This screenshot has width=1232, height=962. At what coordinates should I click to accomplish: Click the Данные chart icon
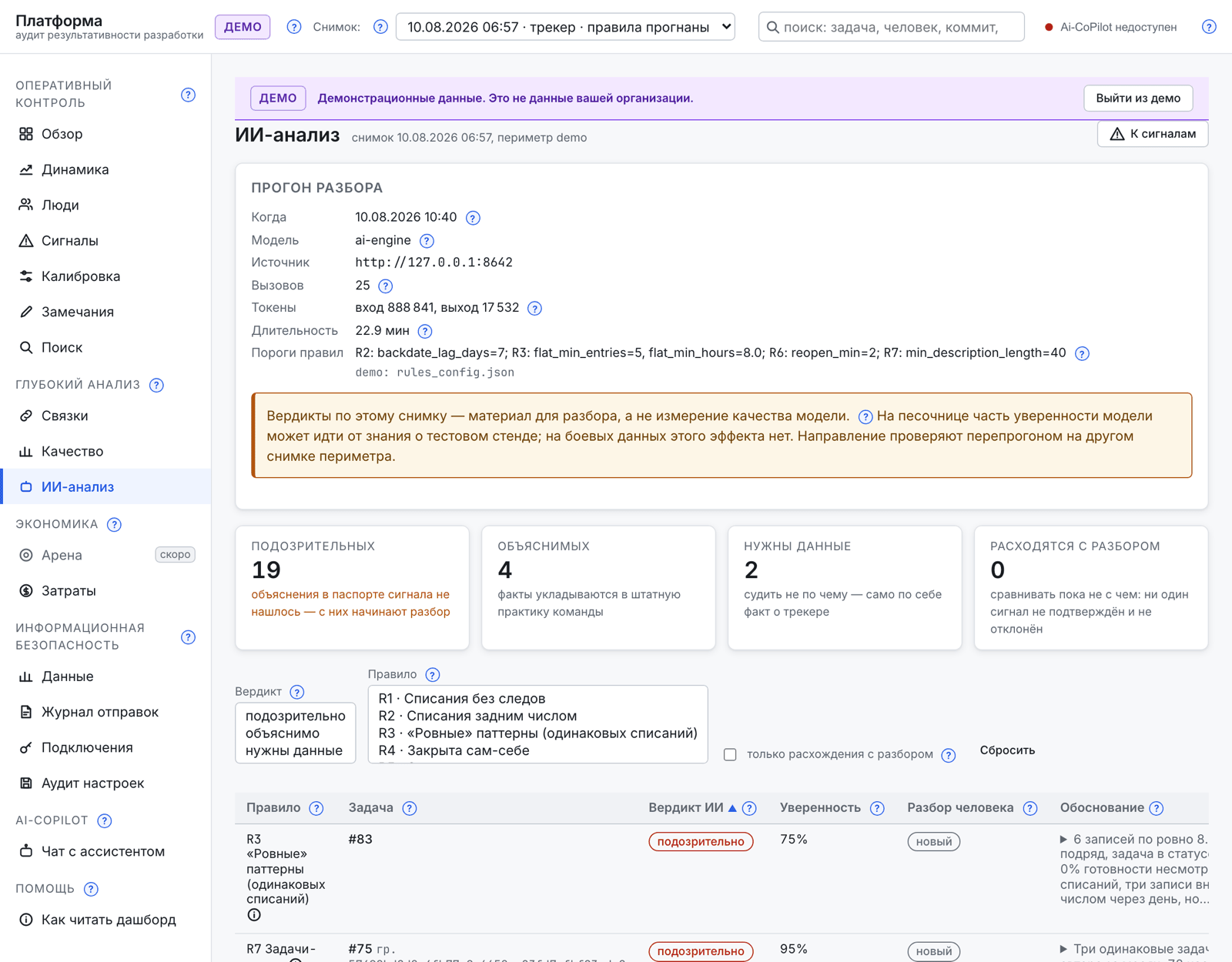coord(26,676)
